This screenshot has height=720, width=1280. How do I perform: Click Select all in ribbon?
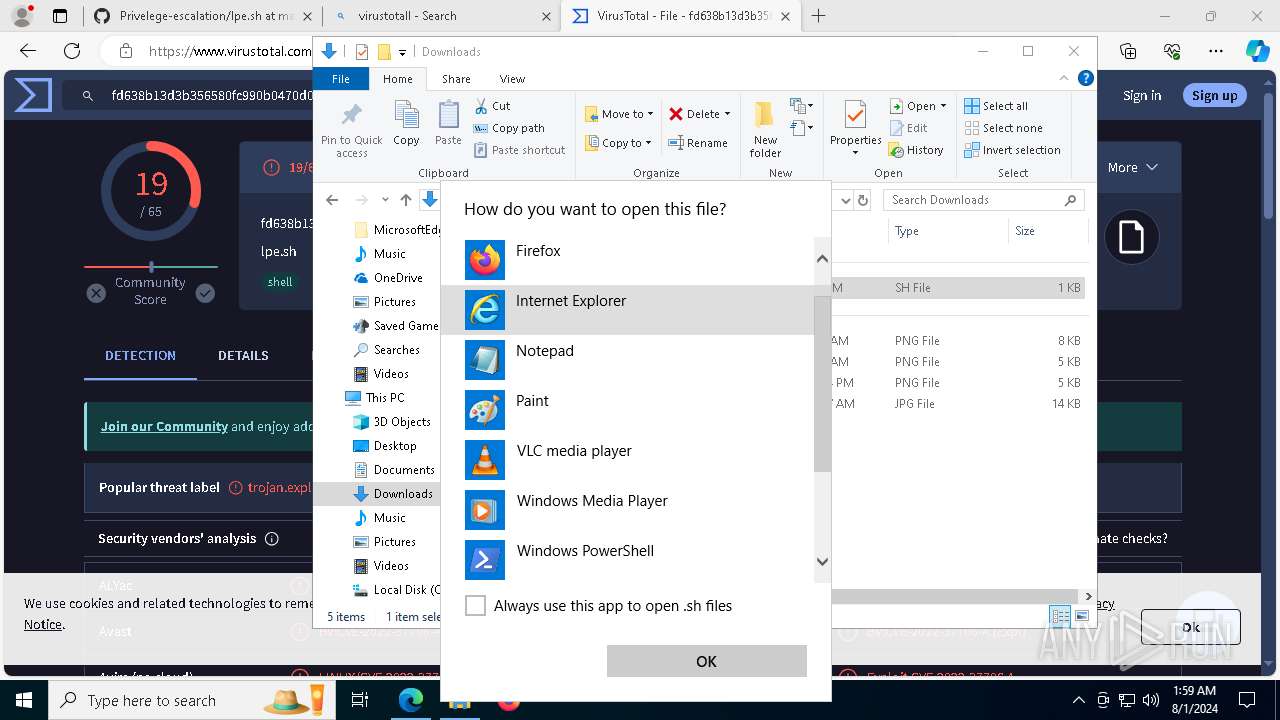pos(996,106)
